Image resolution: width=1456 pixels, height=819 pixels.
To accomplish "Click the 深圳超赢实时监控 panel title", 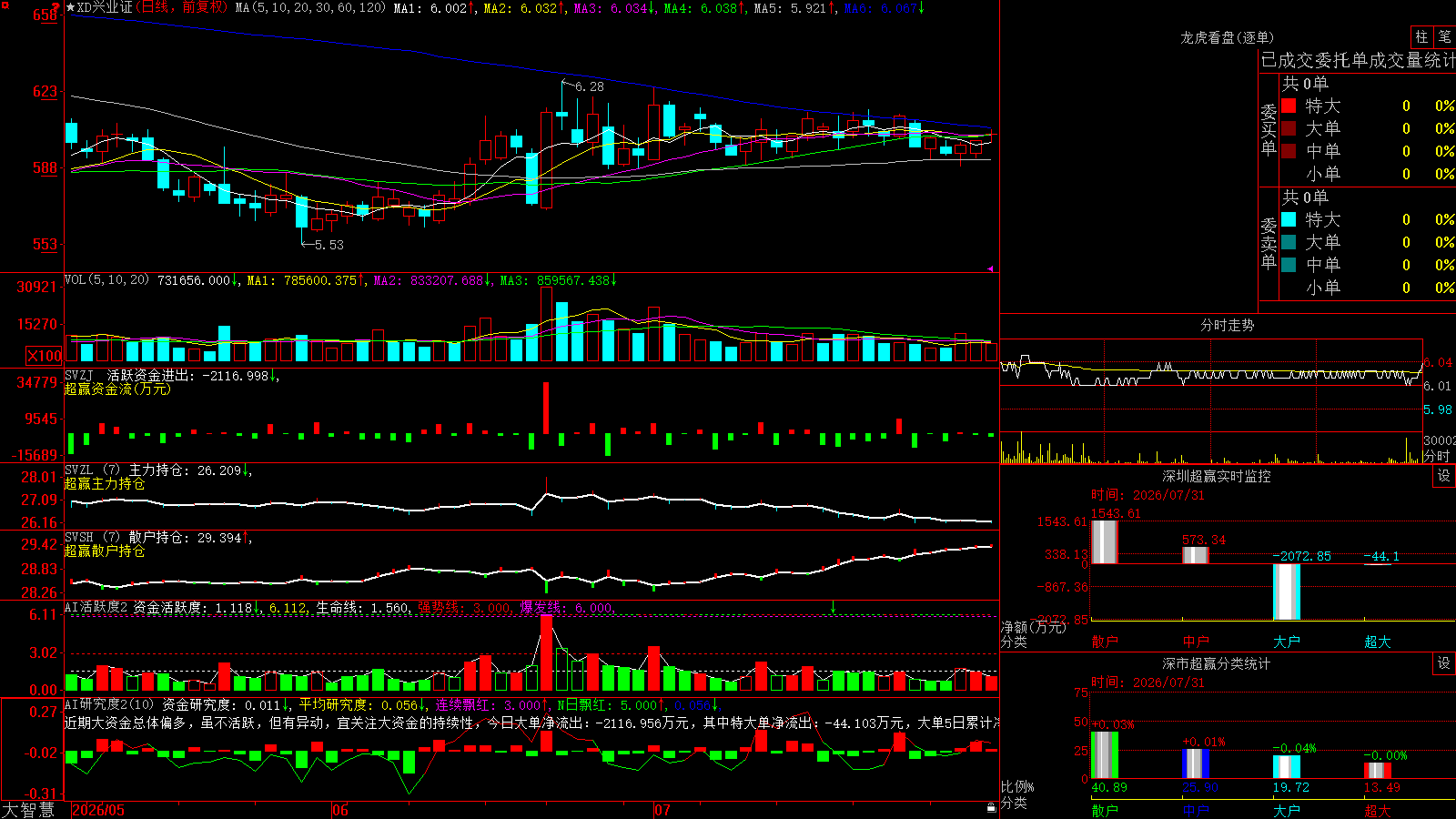I will [x=1216, y=476].
